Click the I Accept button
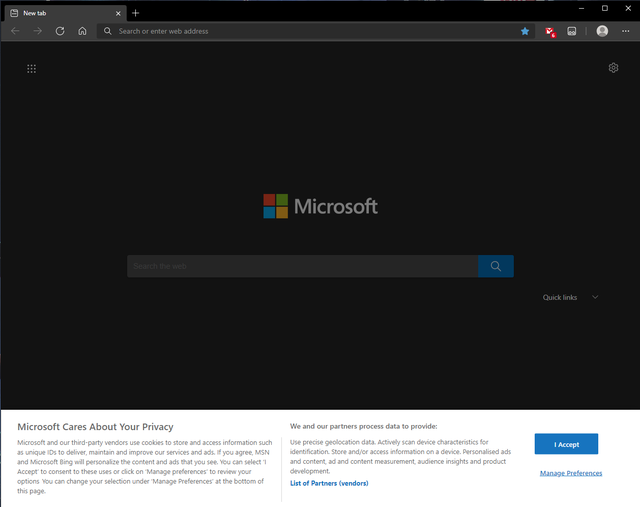 (566, 444)
